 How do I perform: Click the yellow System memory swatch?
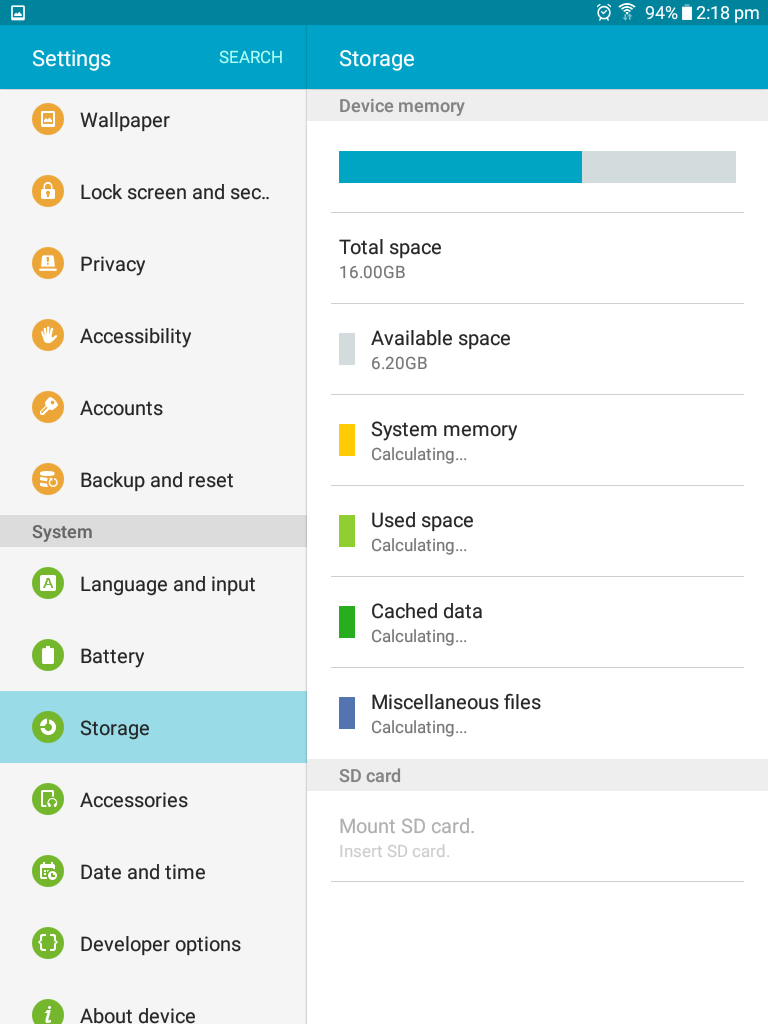(x=347, y=440)
